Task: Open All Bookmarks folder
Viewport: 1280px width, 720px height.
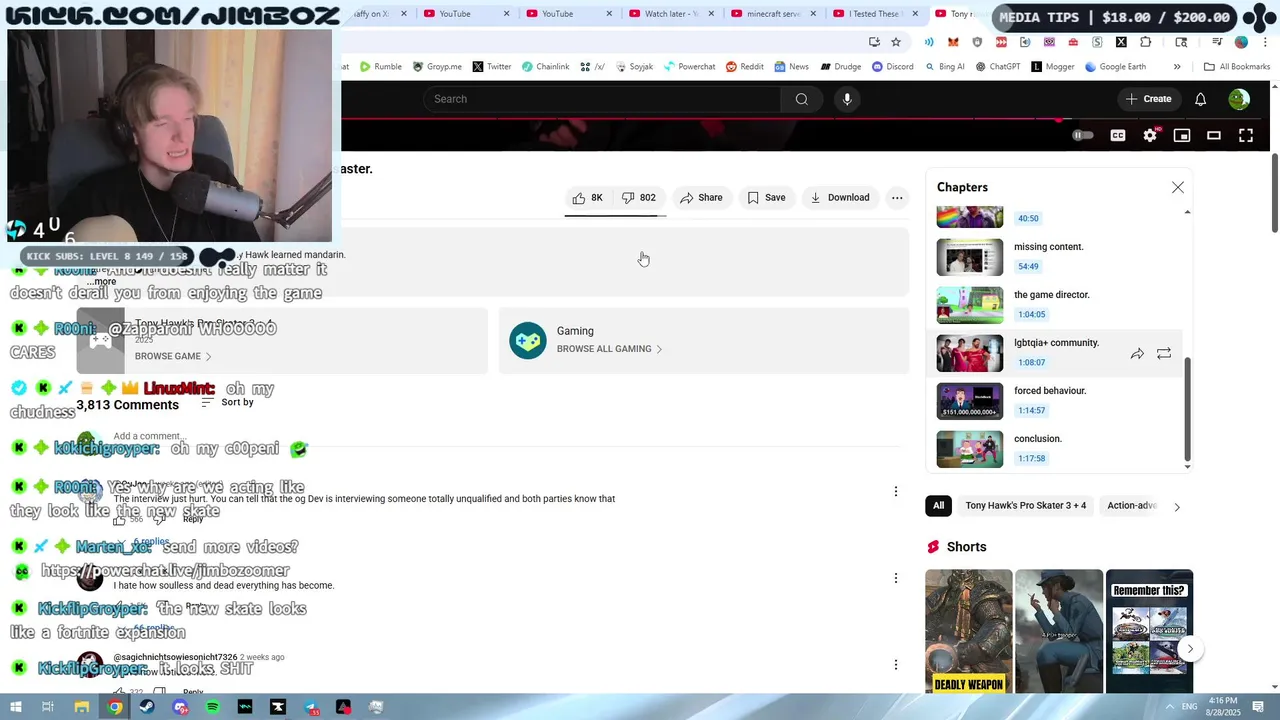Action: click(x=1237, y=67)
